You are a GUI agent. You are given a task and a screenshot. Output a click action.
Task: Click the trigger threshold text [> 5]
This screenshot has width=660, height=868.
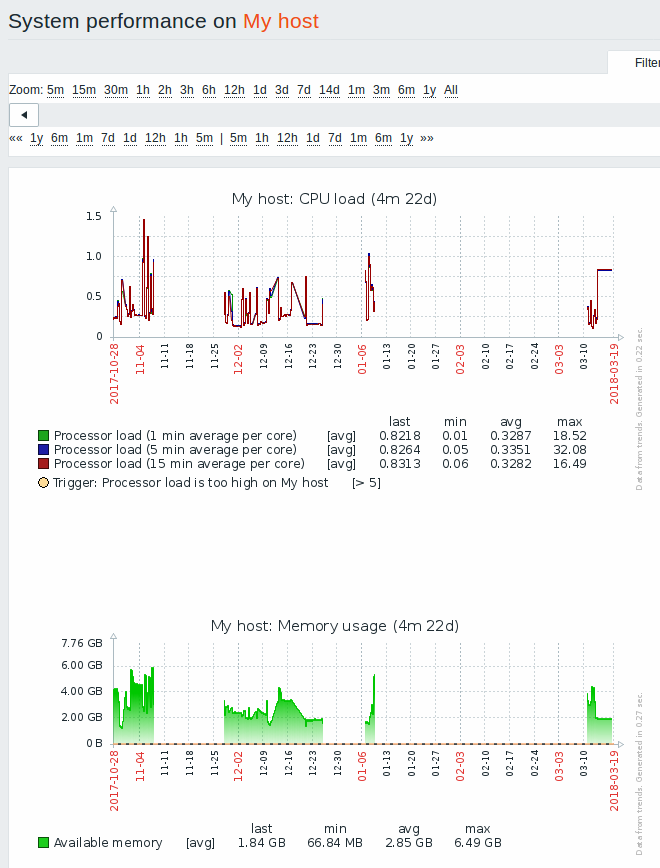coord(366,483)
